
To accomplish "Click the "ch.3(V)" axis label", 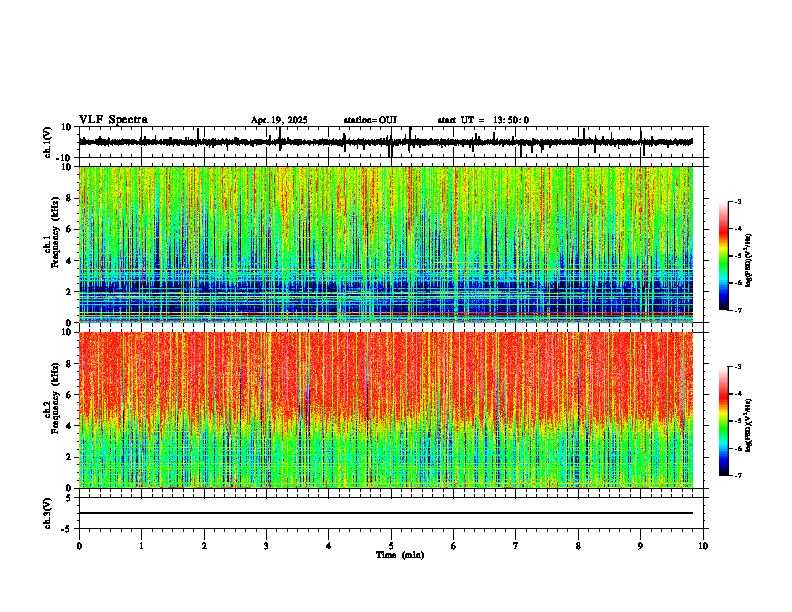I will coord(48,513).
